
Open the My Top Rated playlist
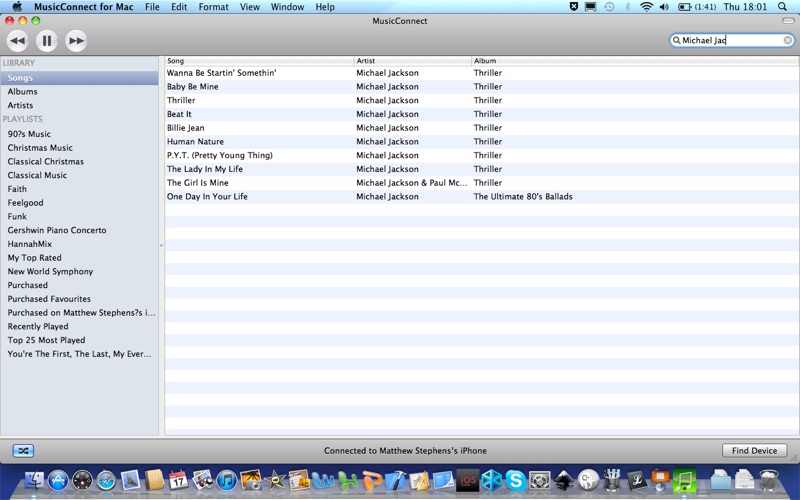79,258
